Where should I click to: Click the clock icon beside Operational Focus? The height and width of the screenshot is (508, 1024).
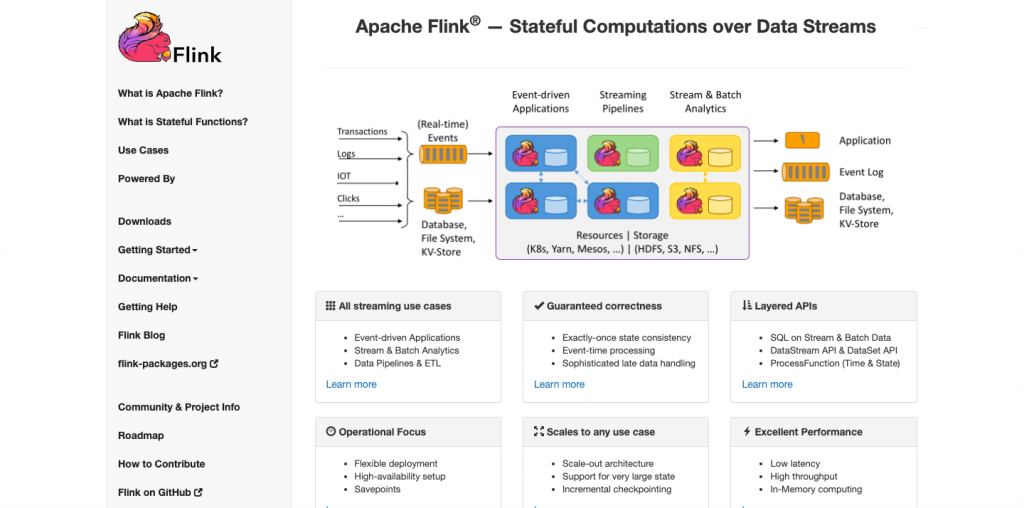330,431
